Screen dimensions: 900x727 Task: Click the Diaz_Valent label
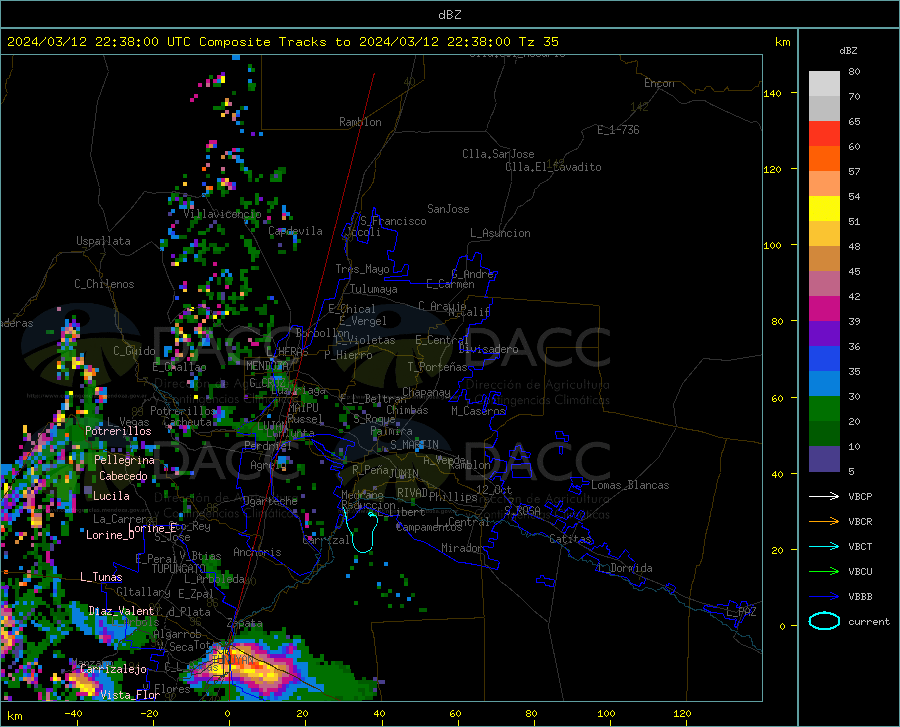pos(121,611)
